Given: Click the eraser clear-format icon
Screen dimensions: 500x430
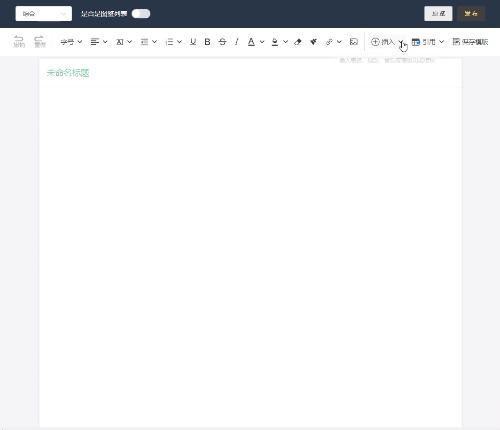Looking at the screenshot, I should click(298, 42).
